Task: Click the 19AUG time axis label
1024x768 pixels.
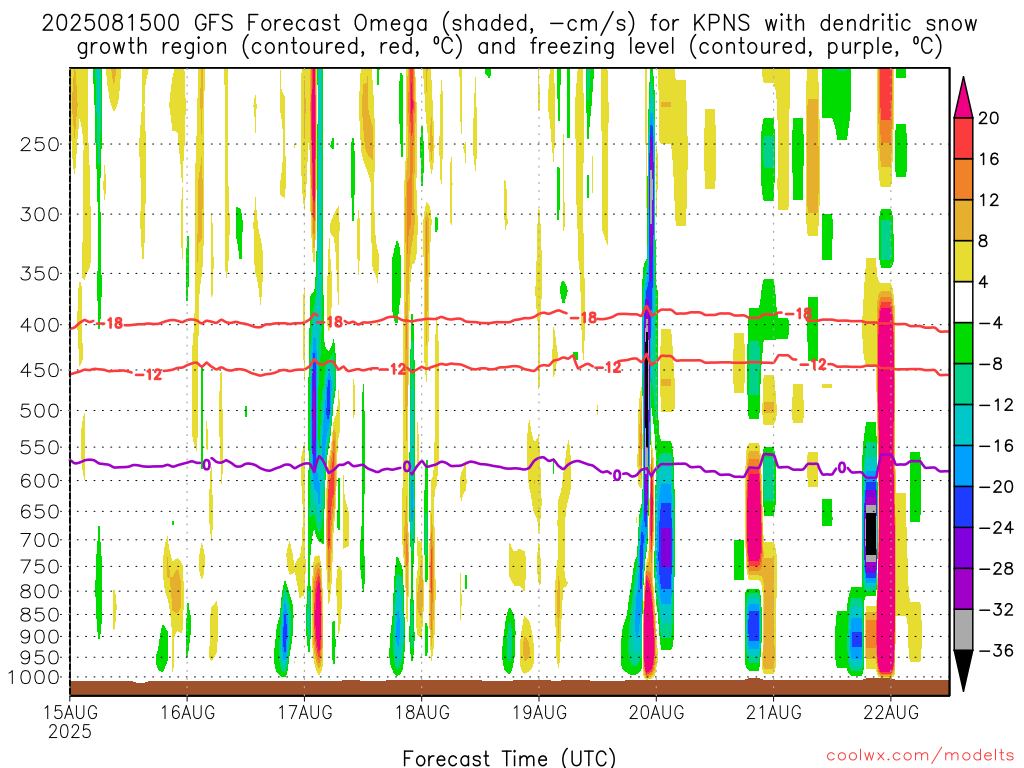Action: [x=539, y=712]
